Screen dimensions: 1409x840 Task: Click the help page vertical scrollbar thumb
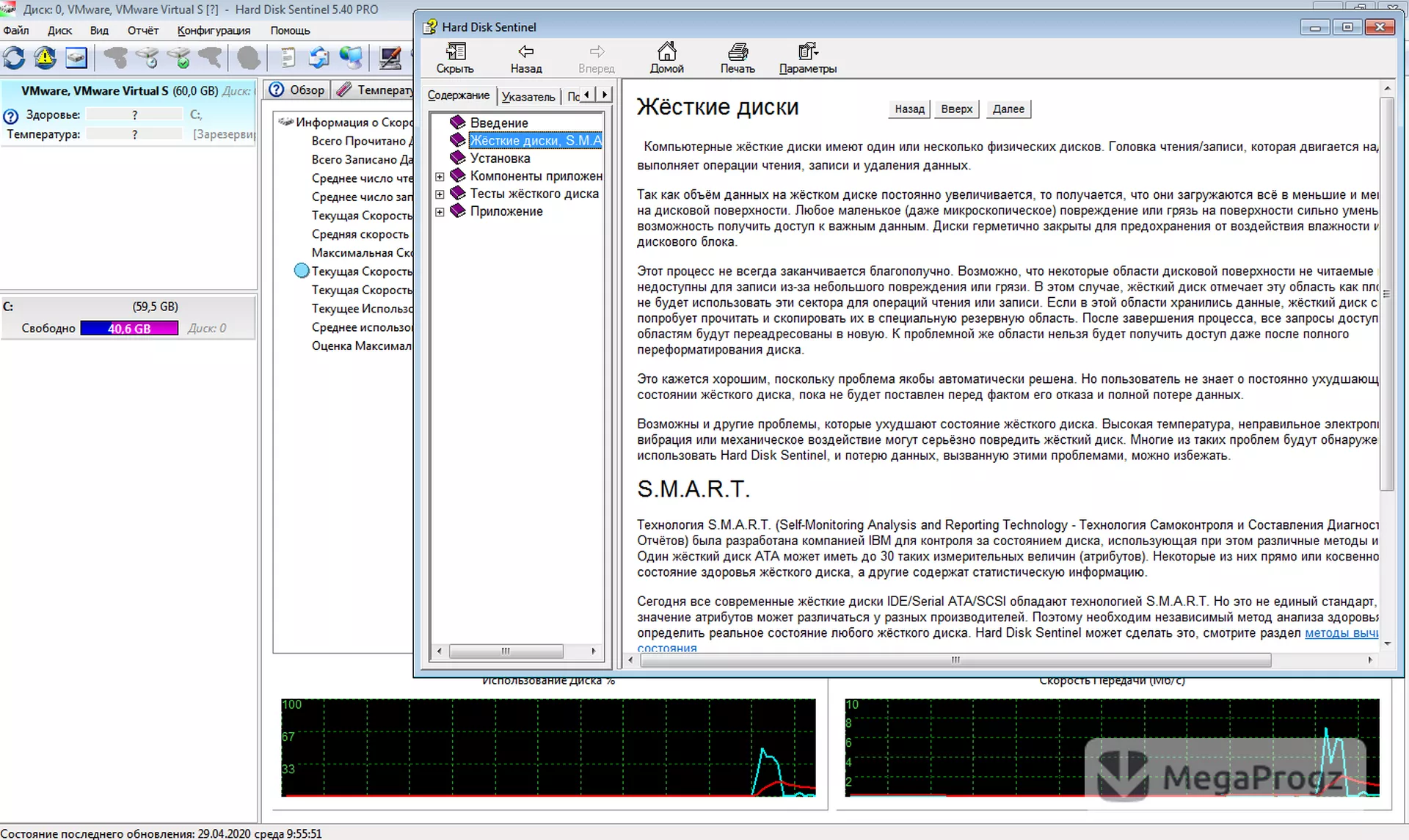pyautogui.click(x=1386, y=293)
